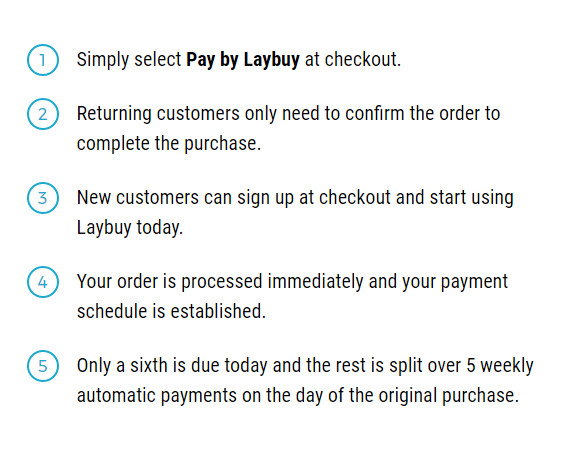The width and height of the screenshot is (574, 451).
Task: Click 'automatic payments on the day' line
Action: click(298, 396)
